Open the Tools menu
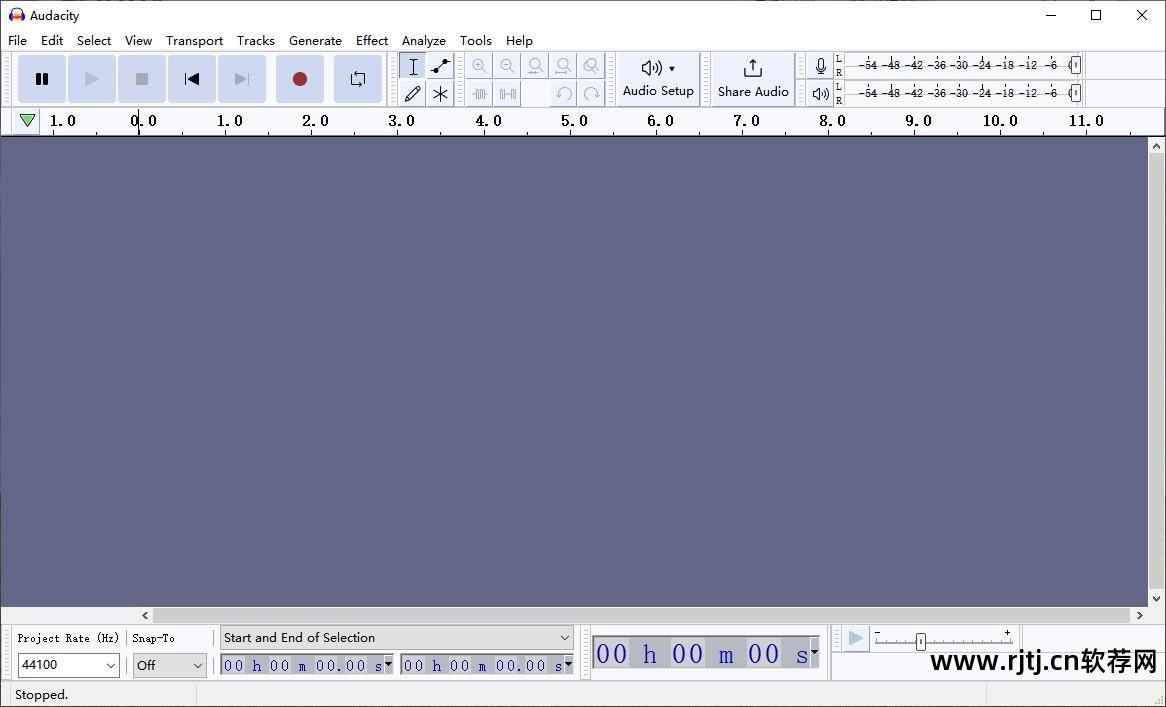1166x707 pixels. point(475,40)
